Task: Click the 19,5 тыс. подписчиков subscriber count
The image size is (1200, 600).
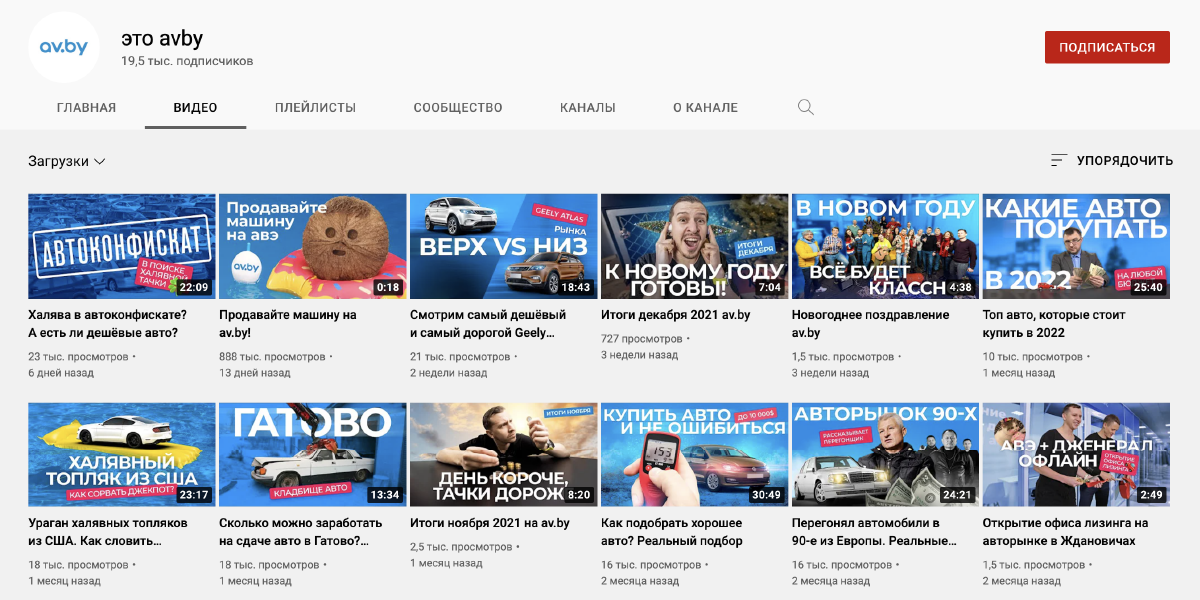Action: 187,61
